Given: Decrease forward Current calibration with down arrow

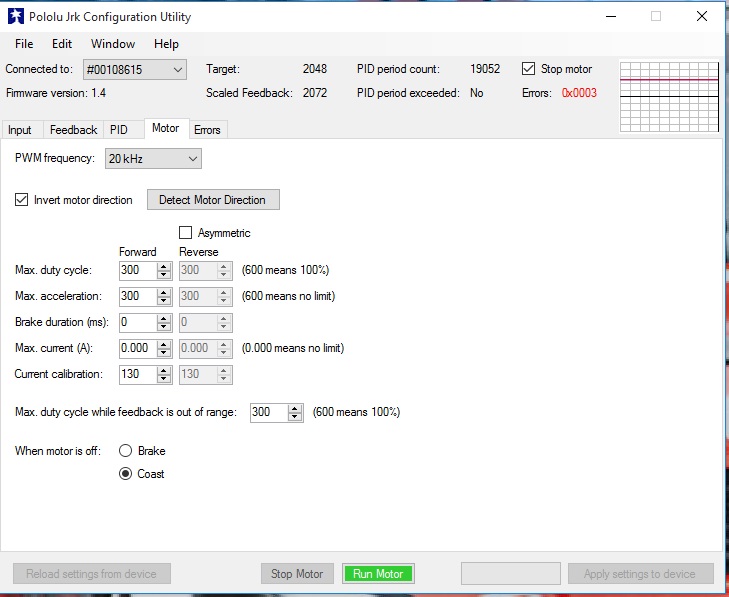Looking at the screenshot, I should pos(164,379).
